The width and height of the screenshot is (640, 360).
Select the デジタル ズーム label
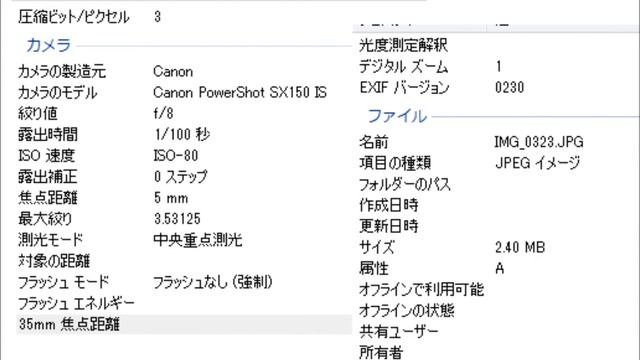coord(403,67)
